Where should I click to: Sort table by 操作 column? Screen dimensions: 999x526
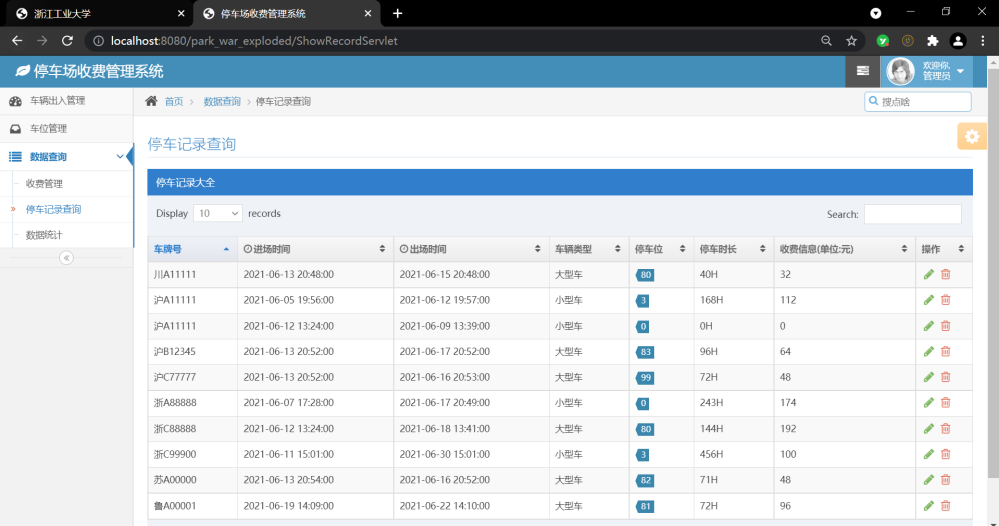click(x=944, y=249)
